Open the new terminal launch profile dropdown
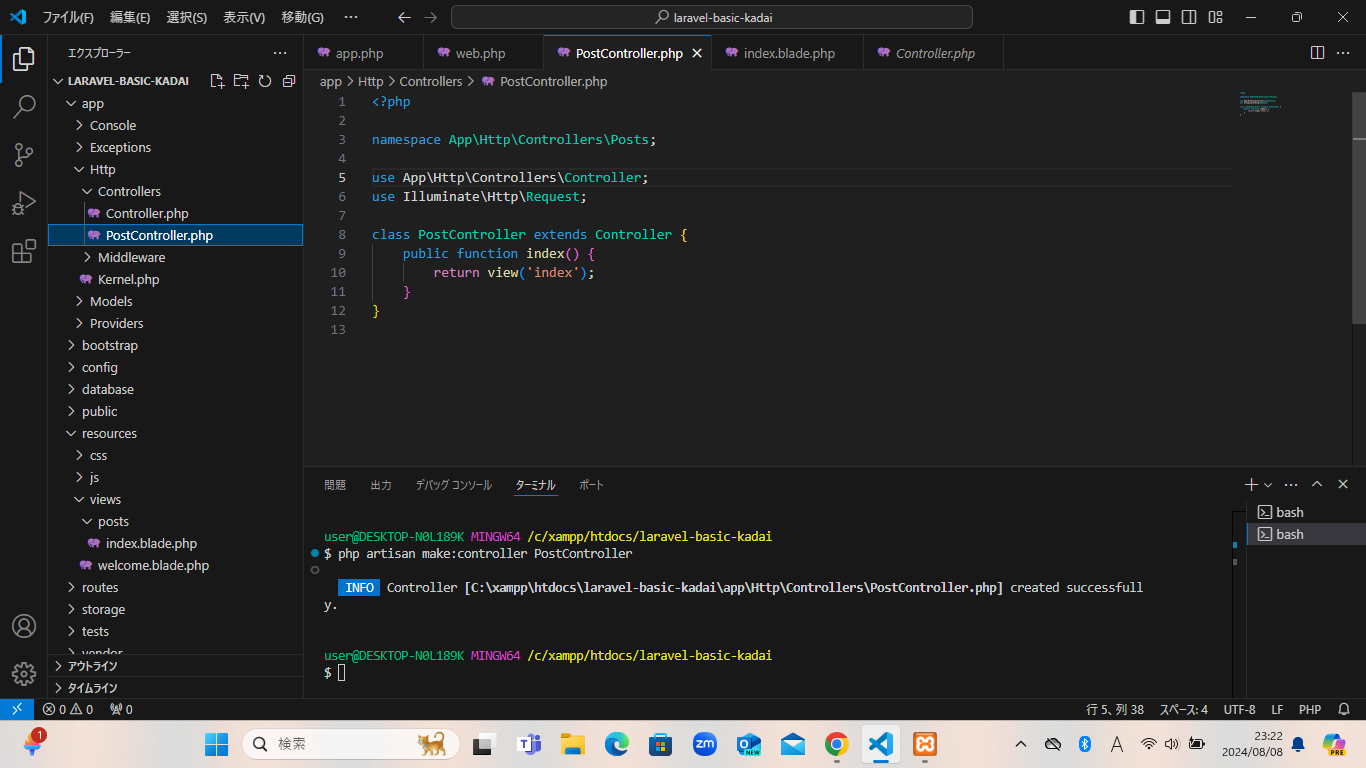 [1268, 485]
